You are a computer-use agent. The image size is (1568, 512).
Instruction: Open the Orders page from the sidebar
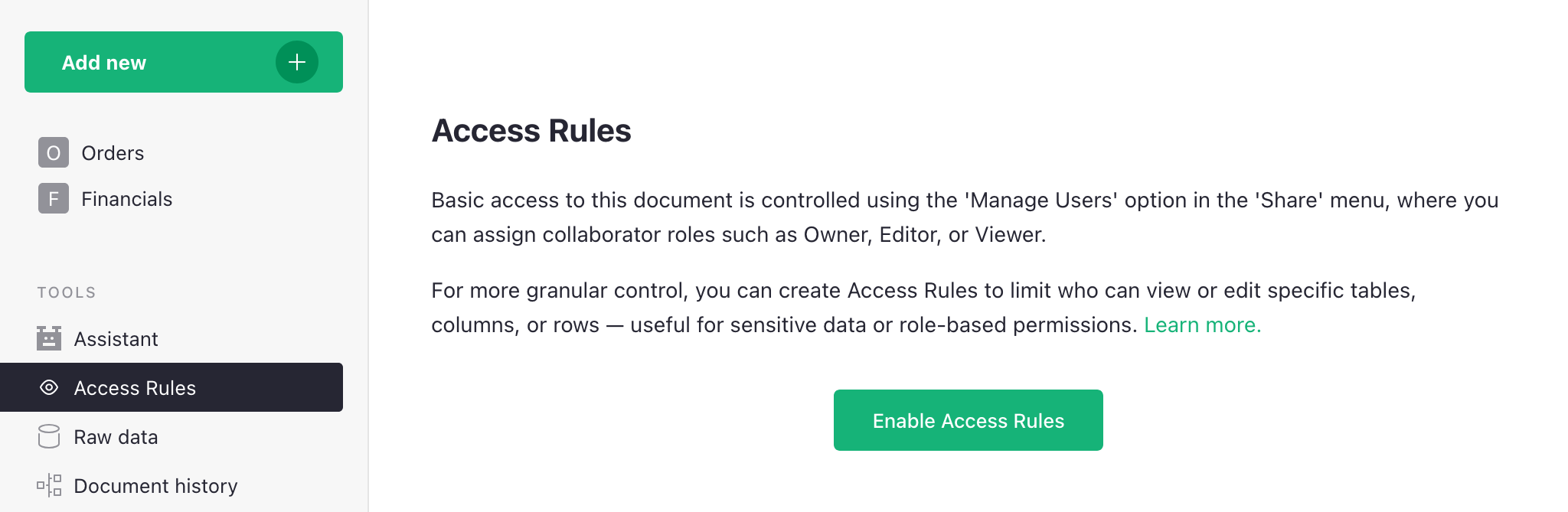click(113, 152)
